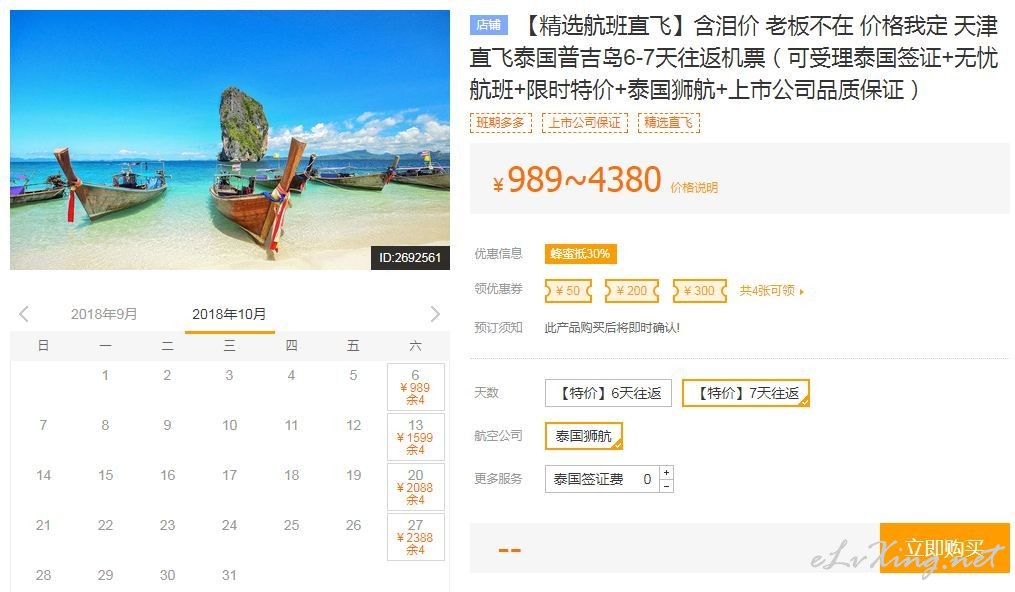Decrease 泰国签证费 quantity with minus button
The height and width of the screenshot is (592, 1015).
666,486
